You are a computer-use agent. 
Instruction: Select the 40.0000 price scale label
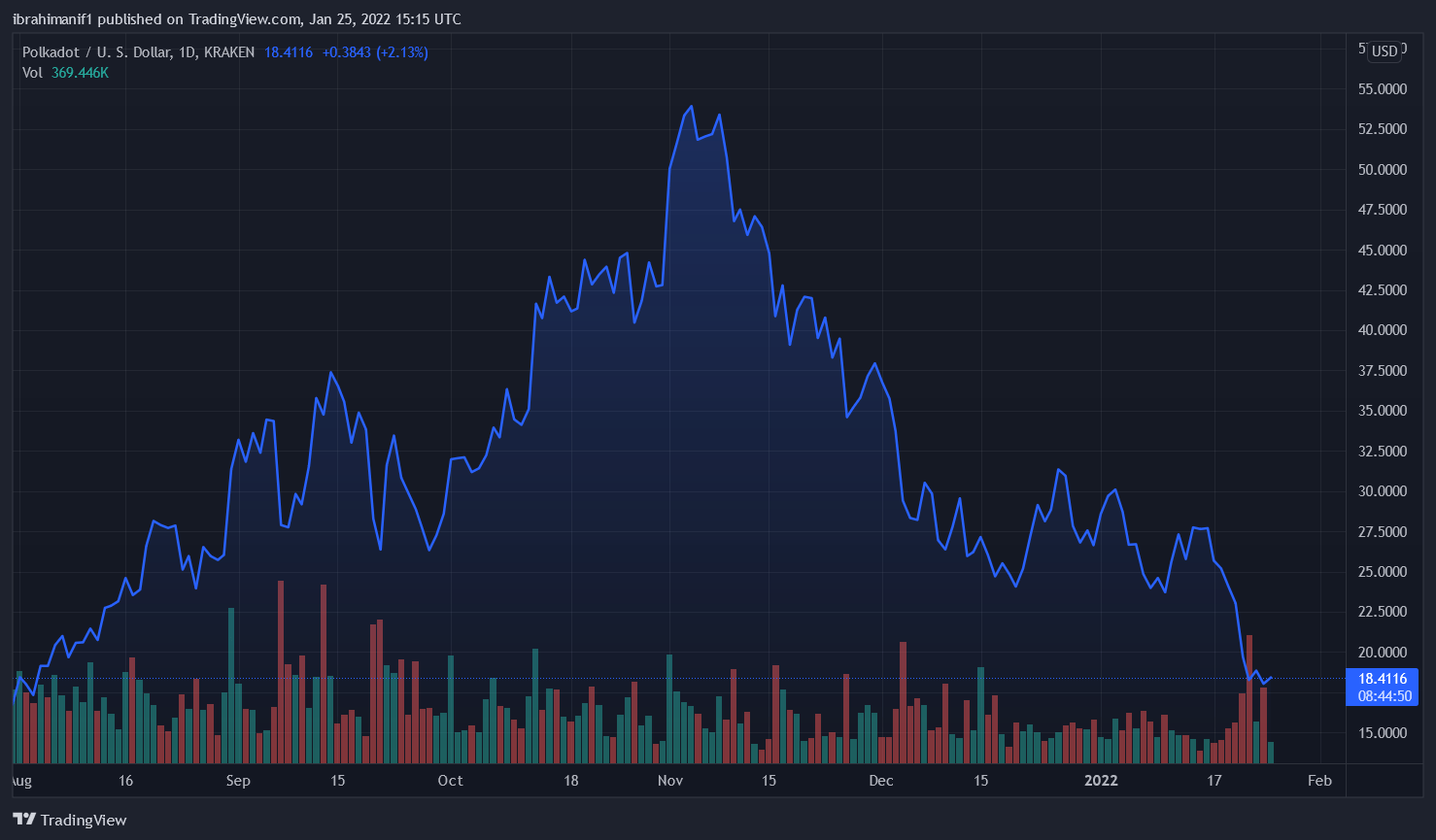coord(1382,330)
